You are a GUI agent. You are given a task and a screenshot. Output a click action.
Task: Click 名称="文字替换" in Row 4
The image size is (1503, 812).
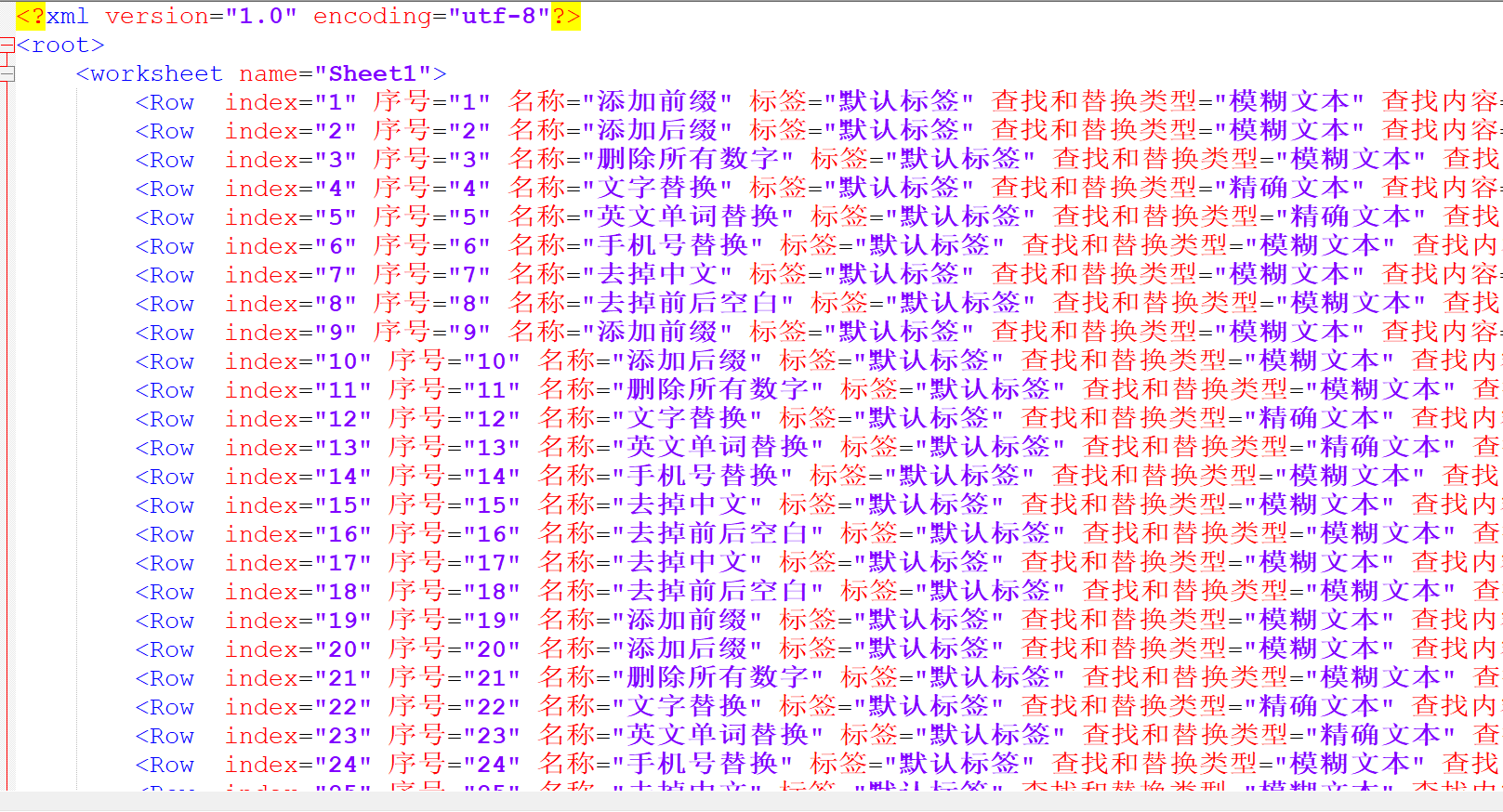pyautogui.click(x=620, y=190)
